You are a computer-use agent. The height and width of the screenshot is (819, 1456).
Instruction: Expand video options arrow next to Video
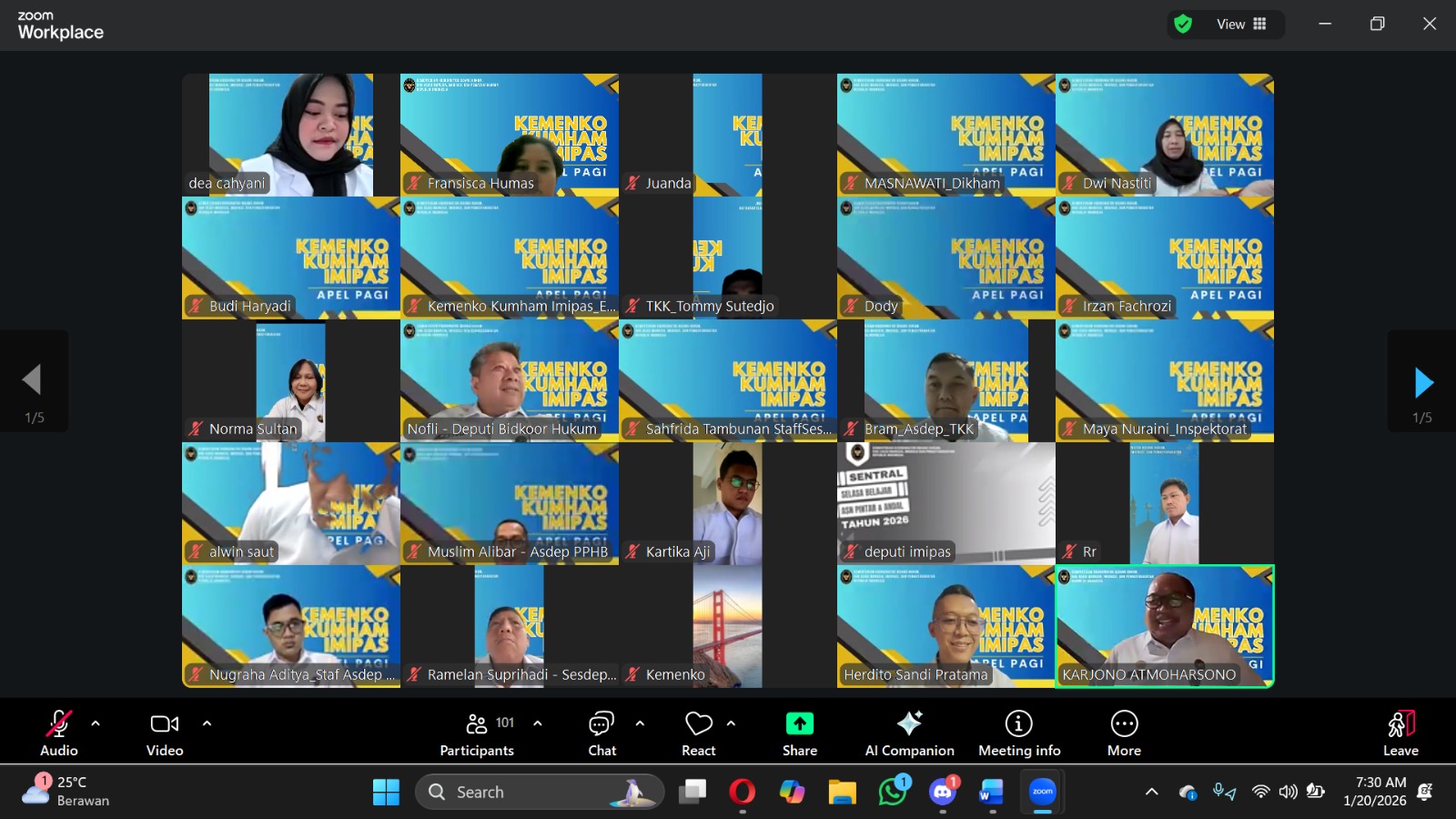click(x=207, y=723)
